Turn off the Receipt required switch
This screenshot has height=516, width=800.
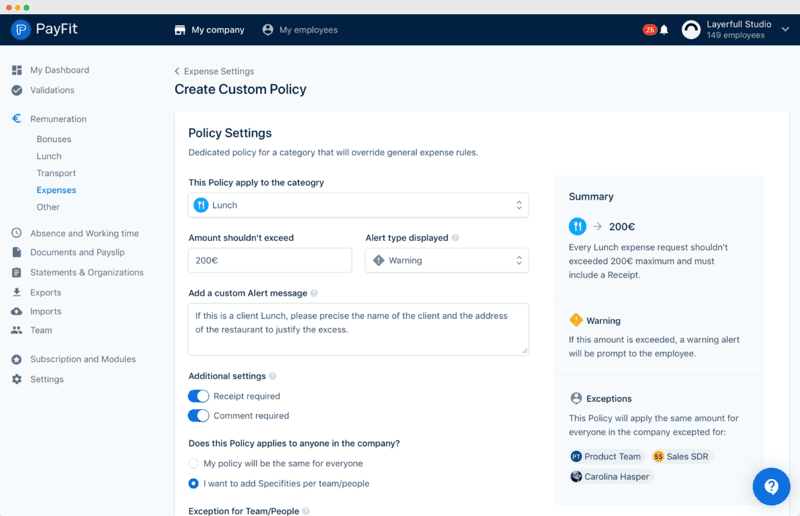[x=198, y=396]
